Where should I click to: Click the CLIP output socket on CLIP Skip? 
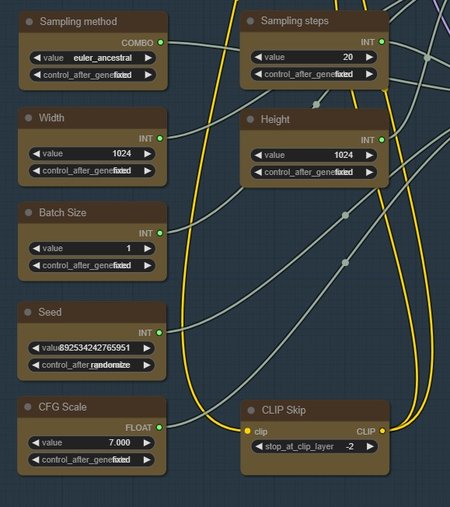382,431
